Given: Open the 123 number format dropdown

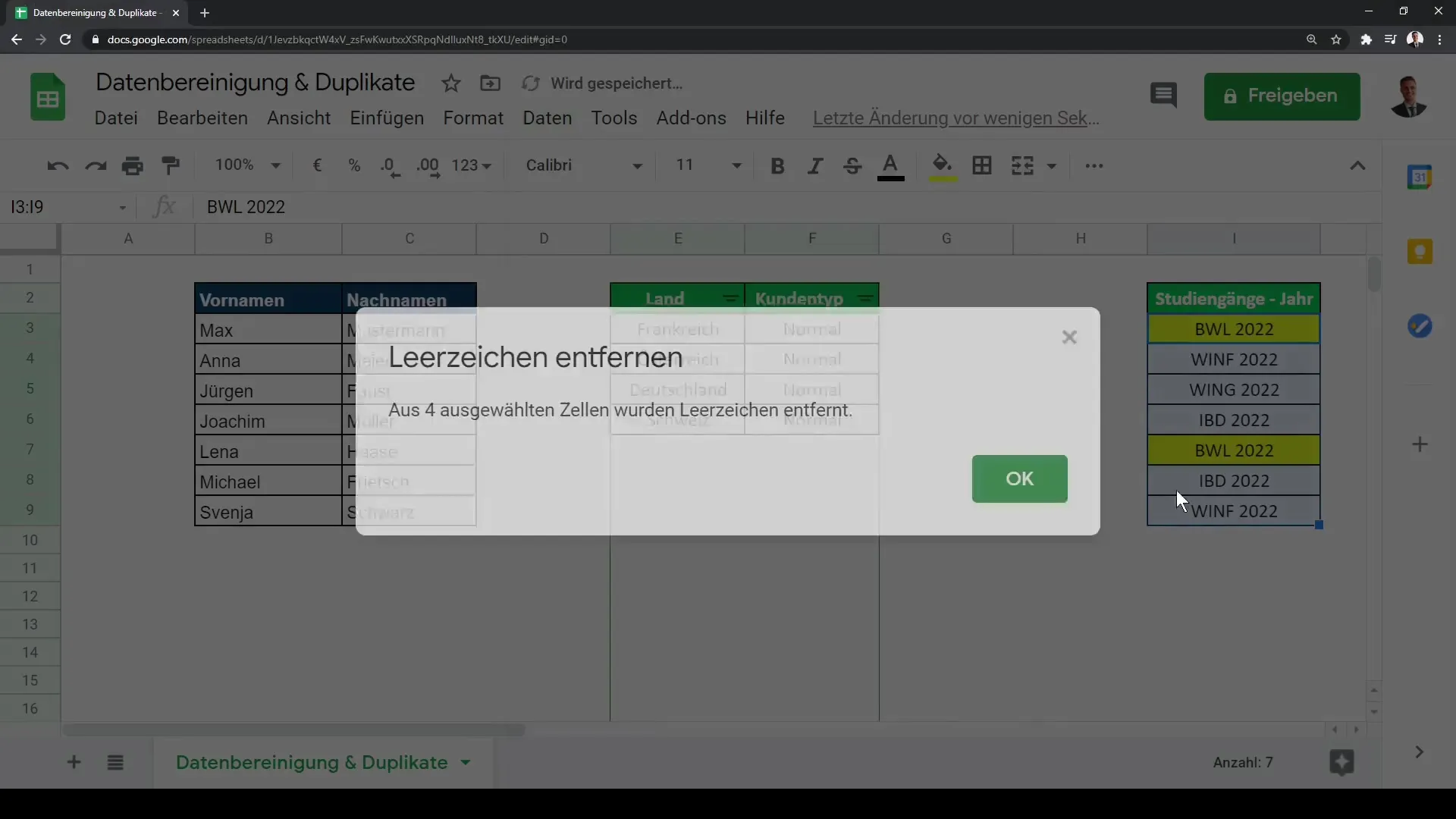Looking at the screenshot, I should [472, 165].
